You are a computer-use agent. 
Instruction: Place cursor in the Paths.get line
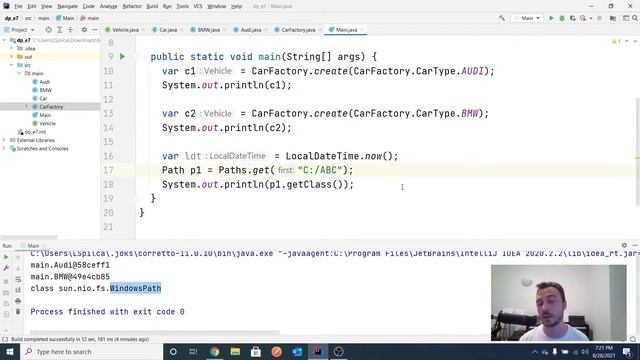click(258, 170)
